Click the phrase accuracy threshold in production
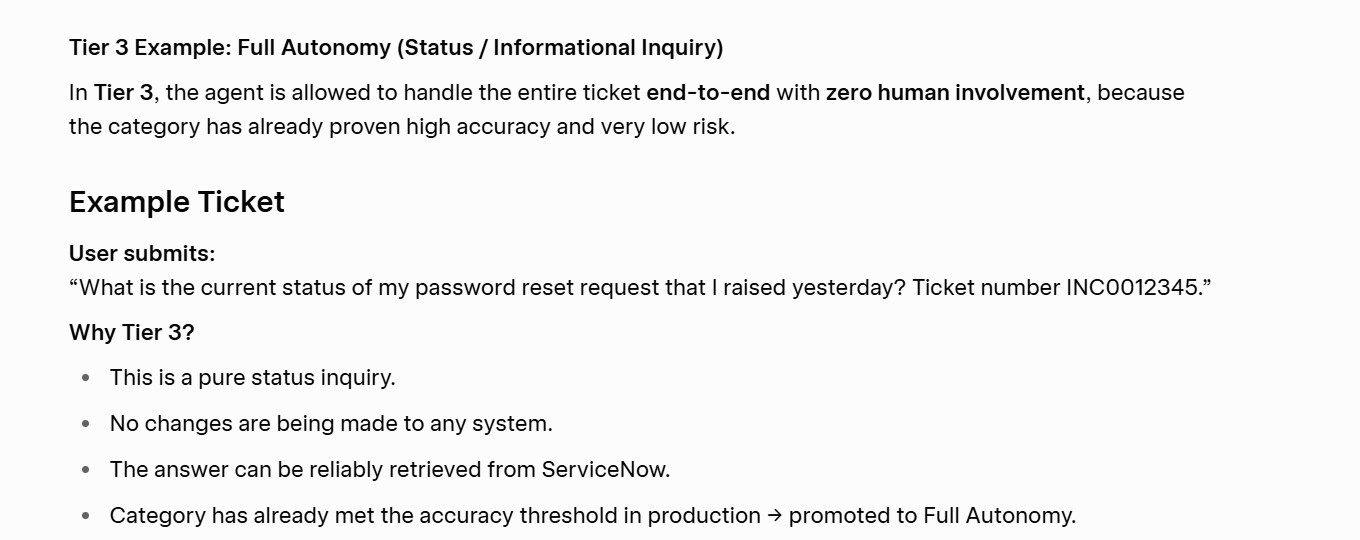Screen dimensions: 1360x540 [x=590, y=516]
